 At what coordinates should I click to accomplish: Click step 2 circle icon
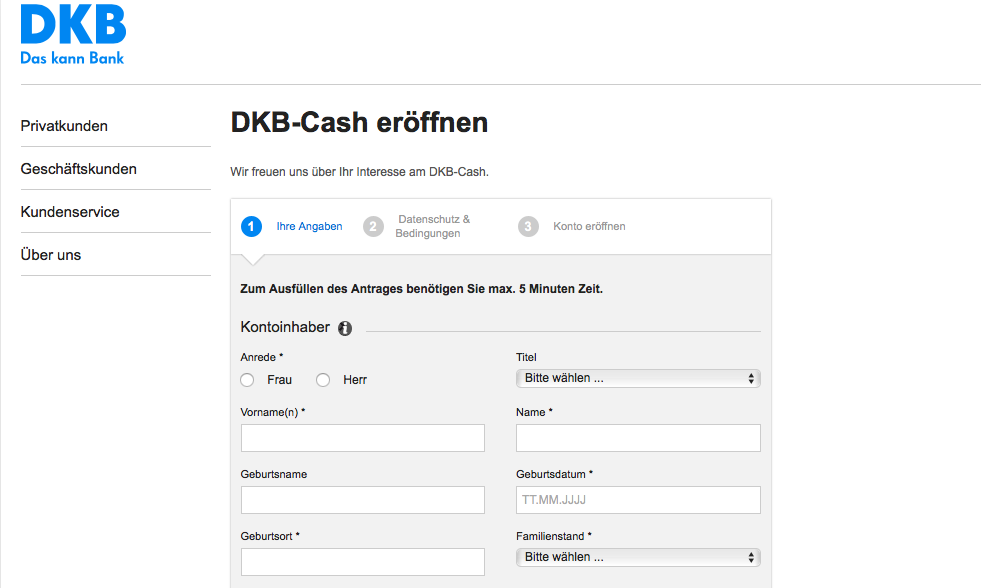373,226
